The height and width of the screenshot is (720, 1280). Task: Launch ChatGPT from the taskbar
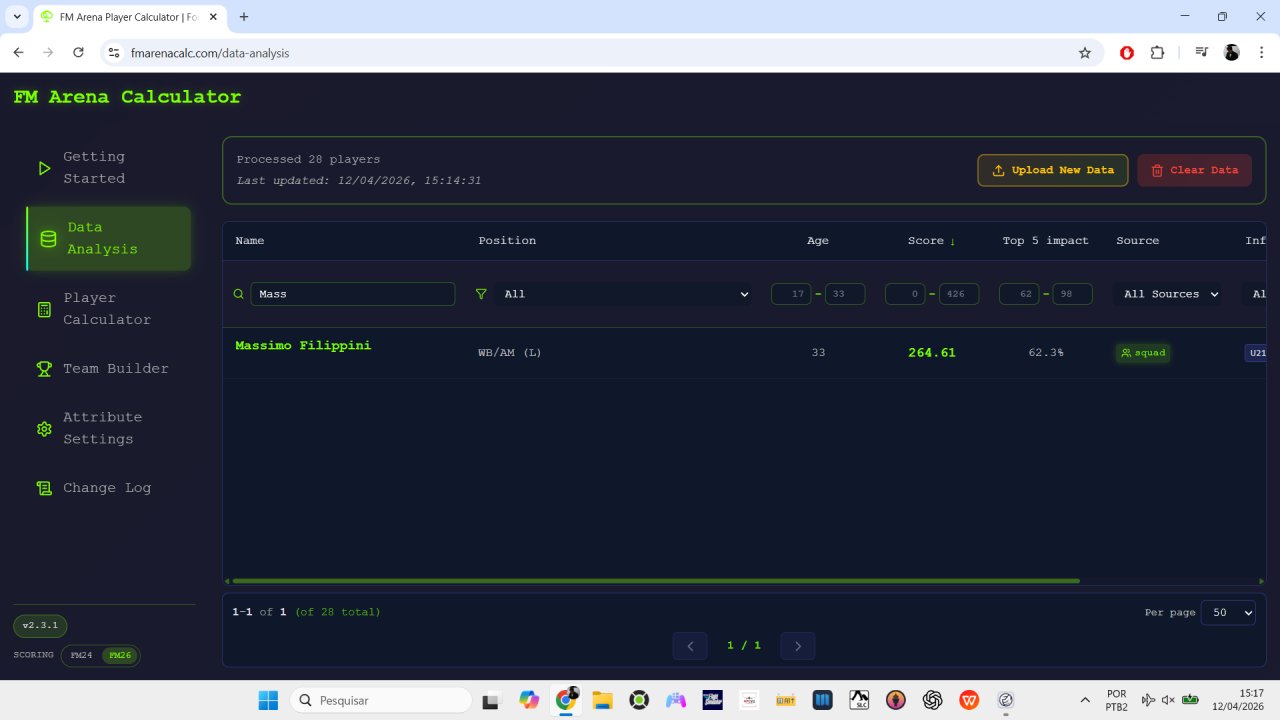click(932, 700)
